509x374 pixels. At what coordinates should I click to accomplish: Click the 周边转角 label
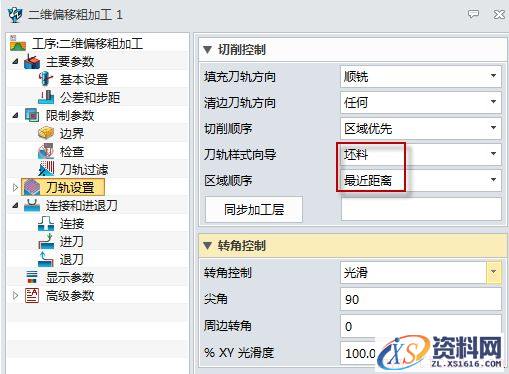point(228,326)
